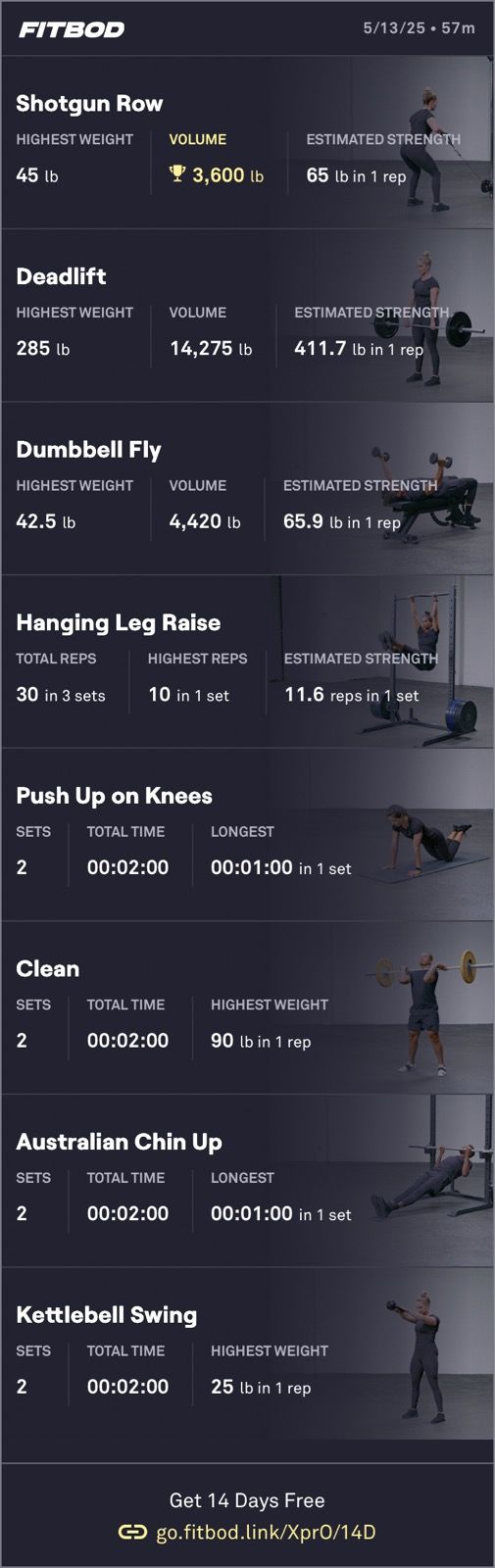Click the trophy icon beside the 3,600 lb volume
Viewport: 495px width, 1568px height.
[x=177, y=174]
